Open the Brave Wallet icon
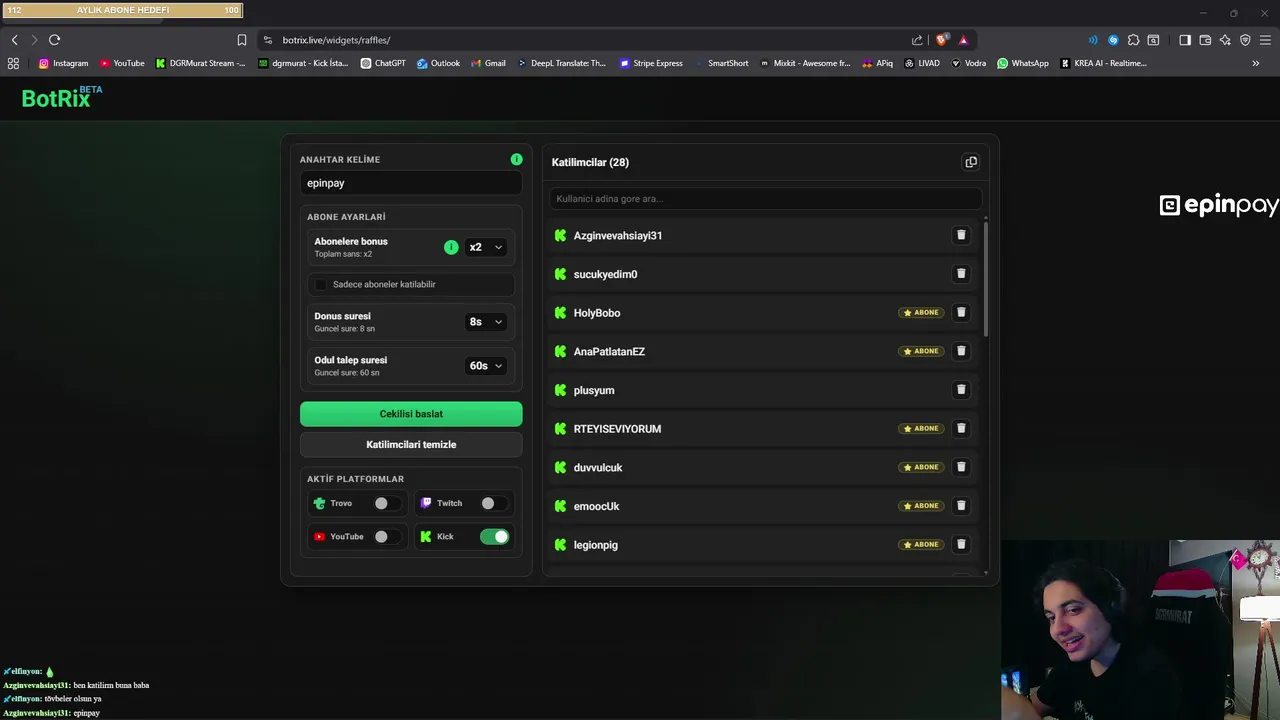 (1205, 40)
